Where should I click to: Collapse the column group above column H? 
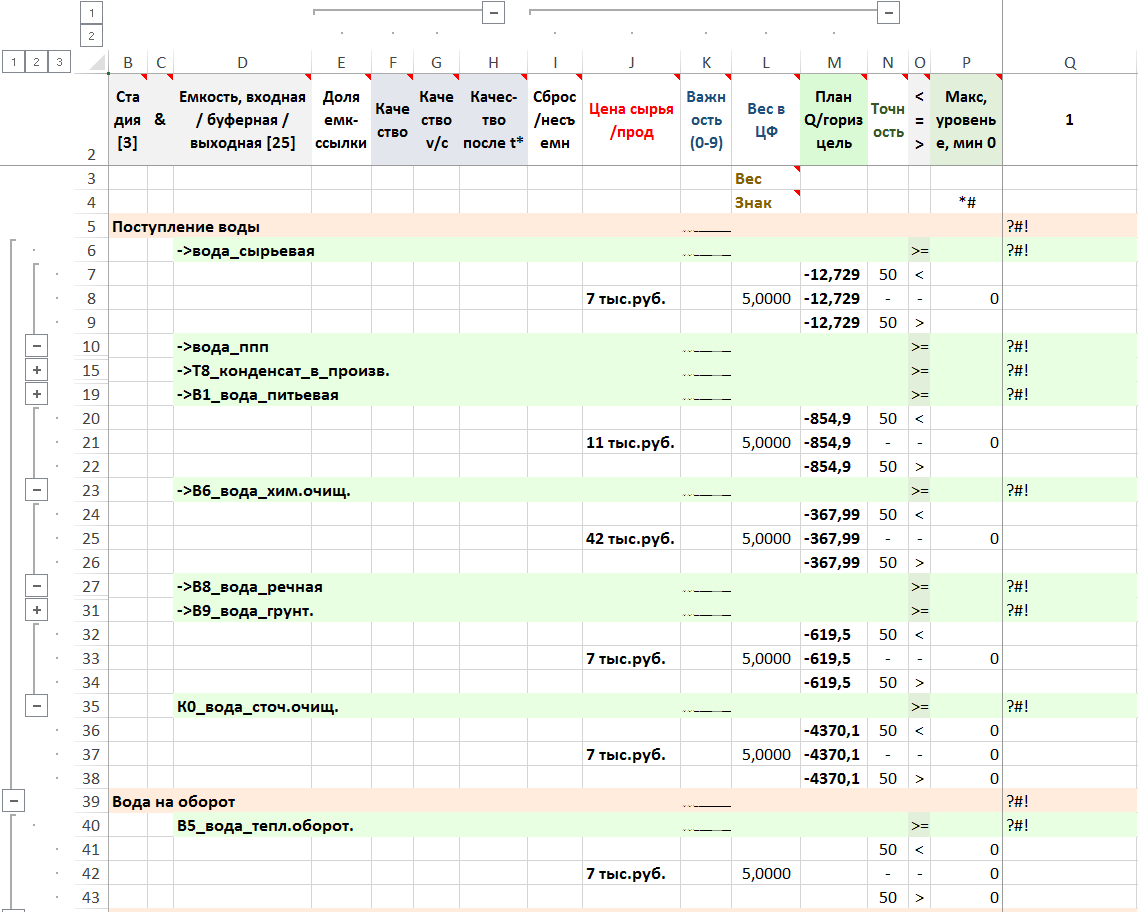tap(493, 13)
